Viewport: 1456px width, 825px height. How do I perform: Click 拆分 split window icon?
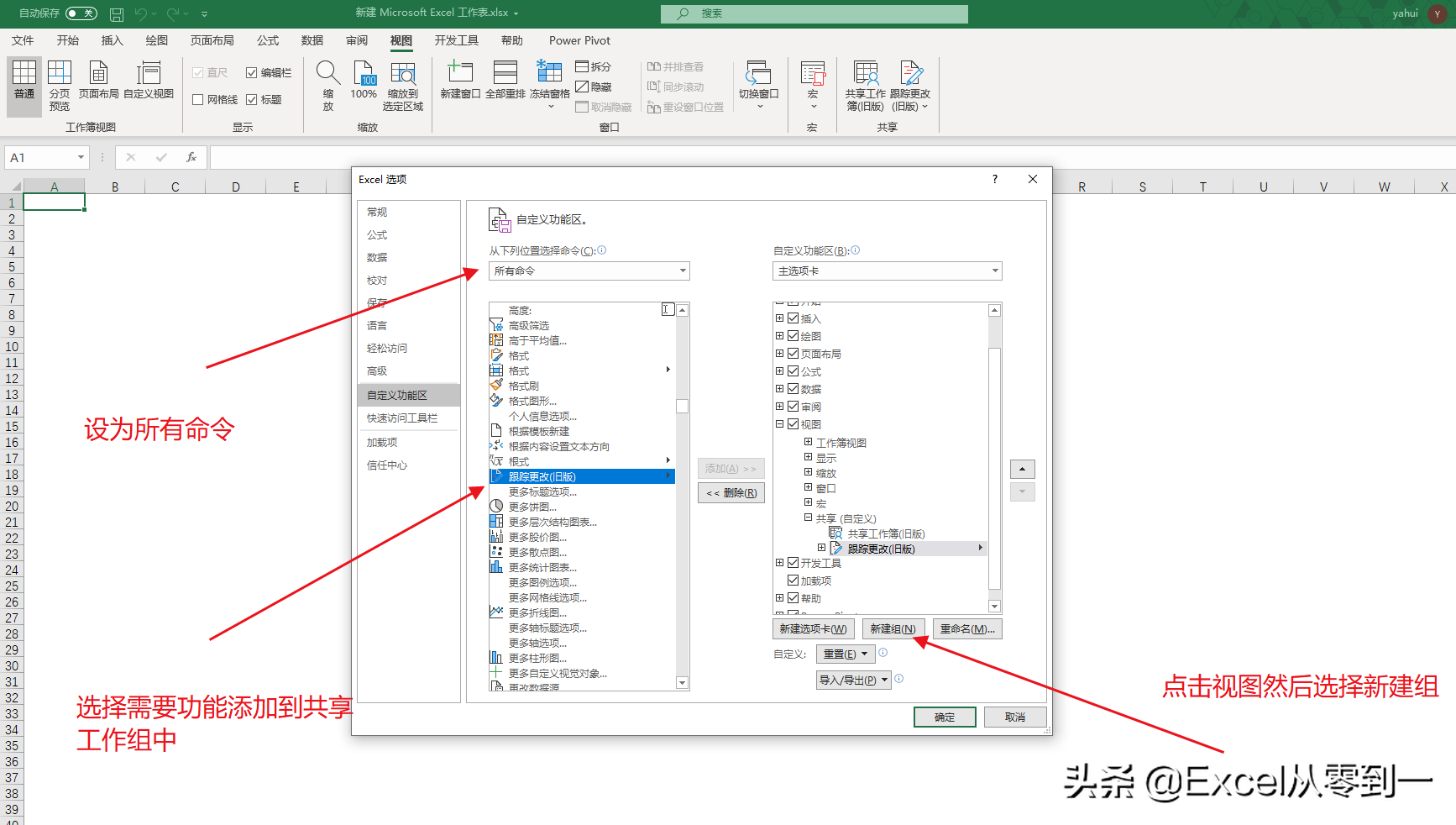pyautogui.click(x=593, y=66)
